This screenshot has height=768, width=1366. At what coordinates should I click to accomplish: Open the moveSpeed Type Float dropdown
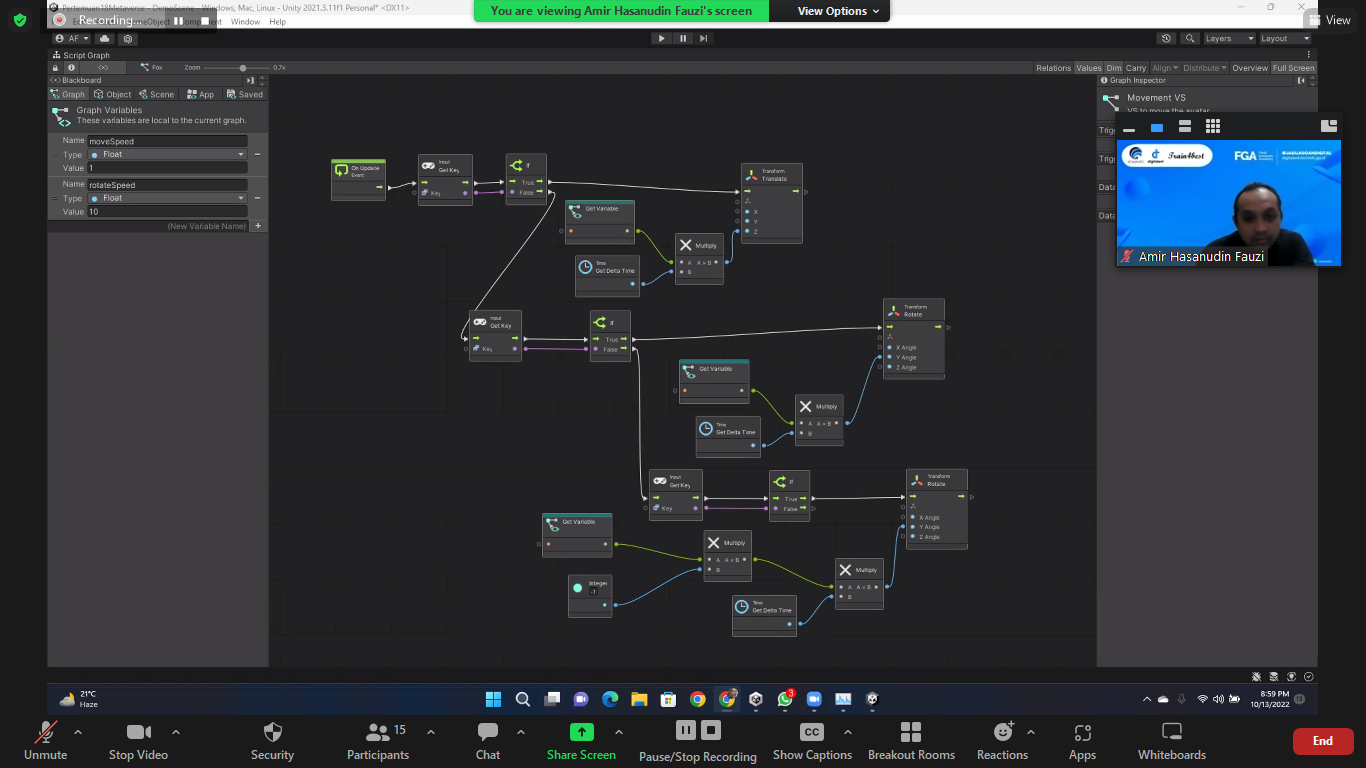(x=167, y=155)
